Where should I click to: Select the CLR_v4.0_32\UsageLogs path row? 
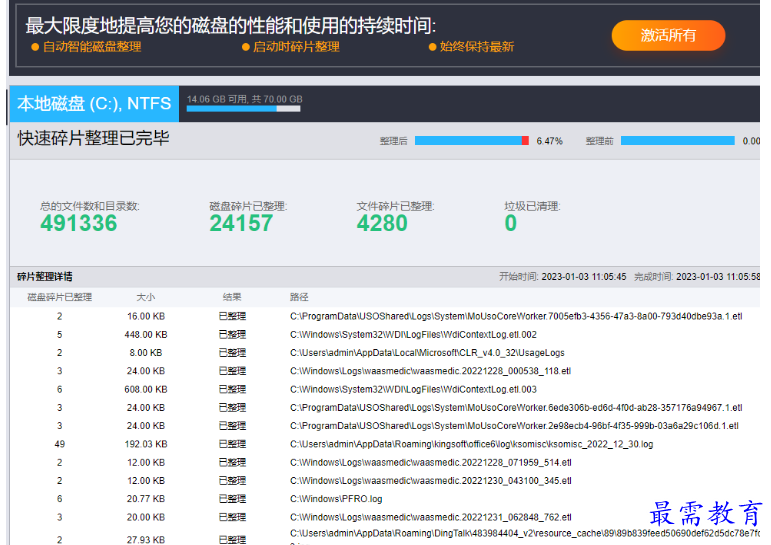click(385, 353)
